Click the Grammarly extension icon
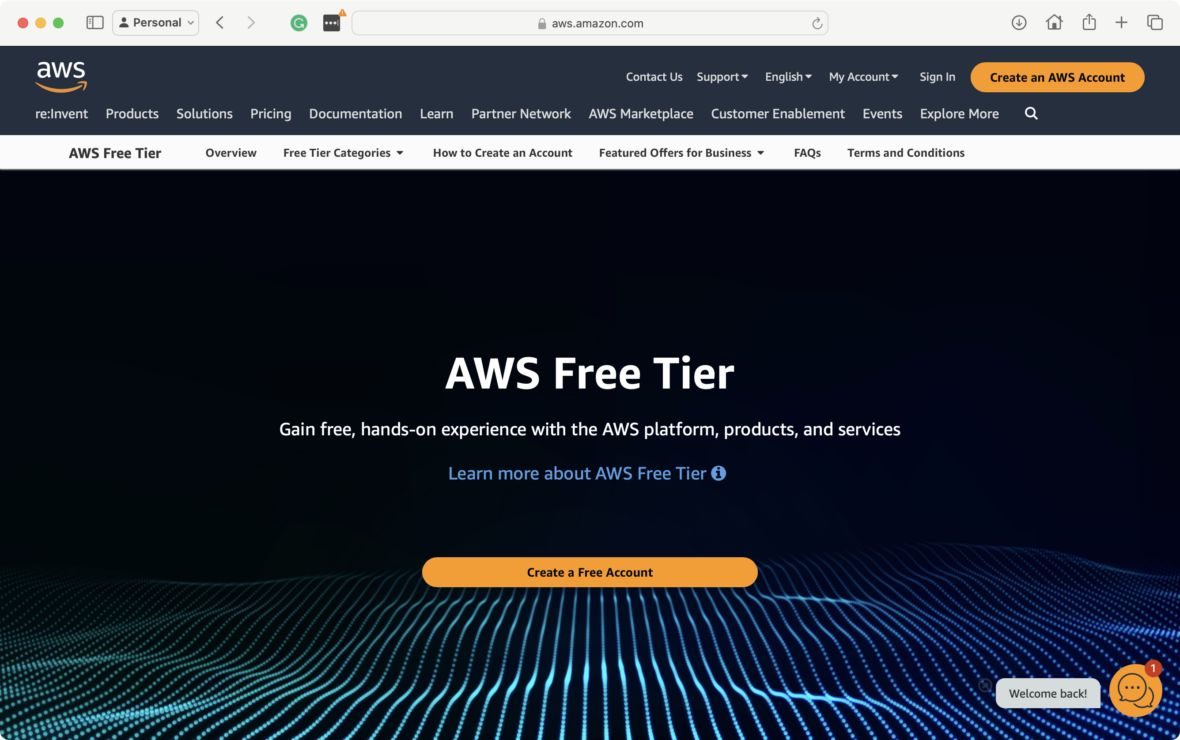The height and width of the screenshot is (740, 1180). tap(299, 23)
